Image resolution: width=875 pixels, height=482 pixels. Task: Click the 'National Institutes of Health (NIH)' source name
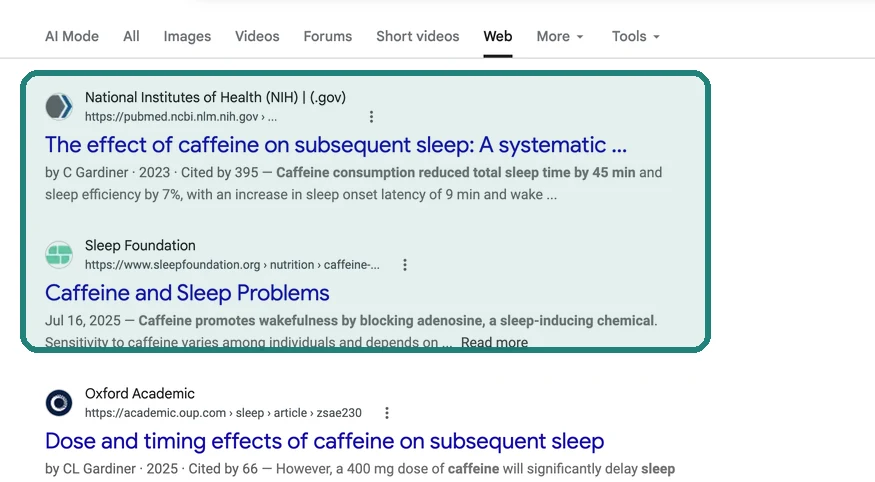[x=215, y=97]
